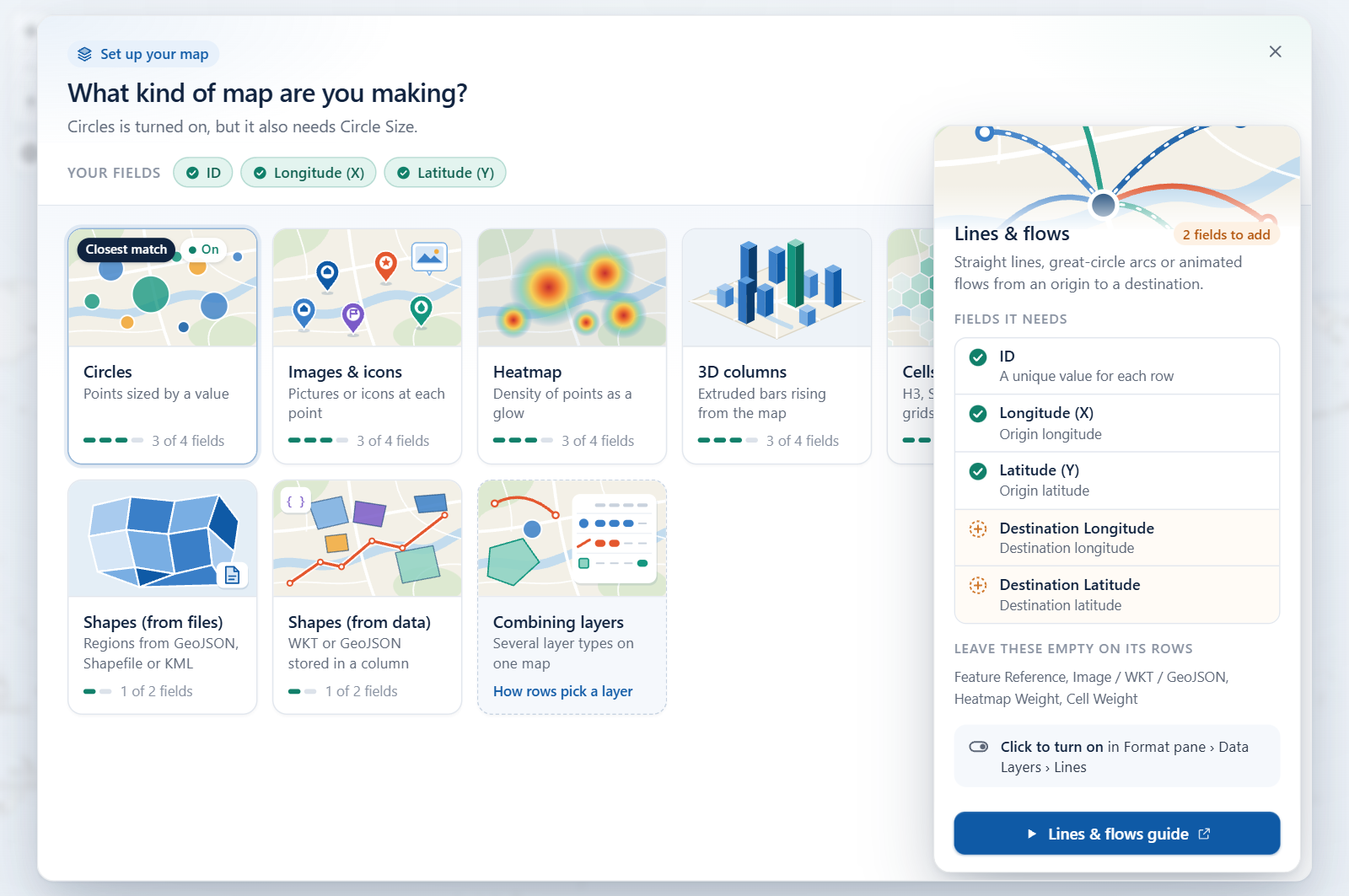
Task: Choose the Heatmap card
Action: 572,346
